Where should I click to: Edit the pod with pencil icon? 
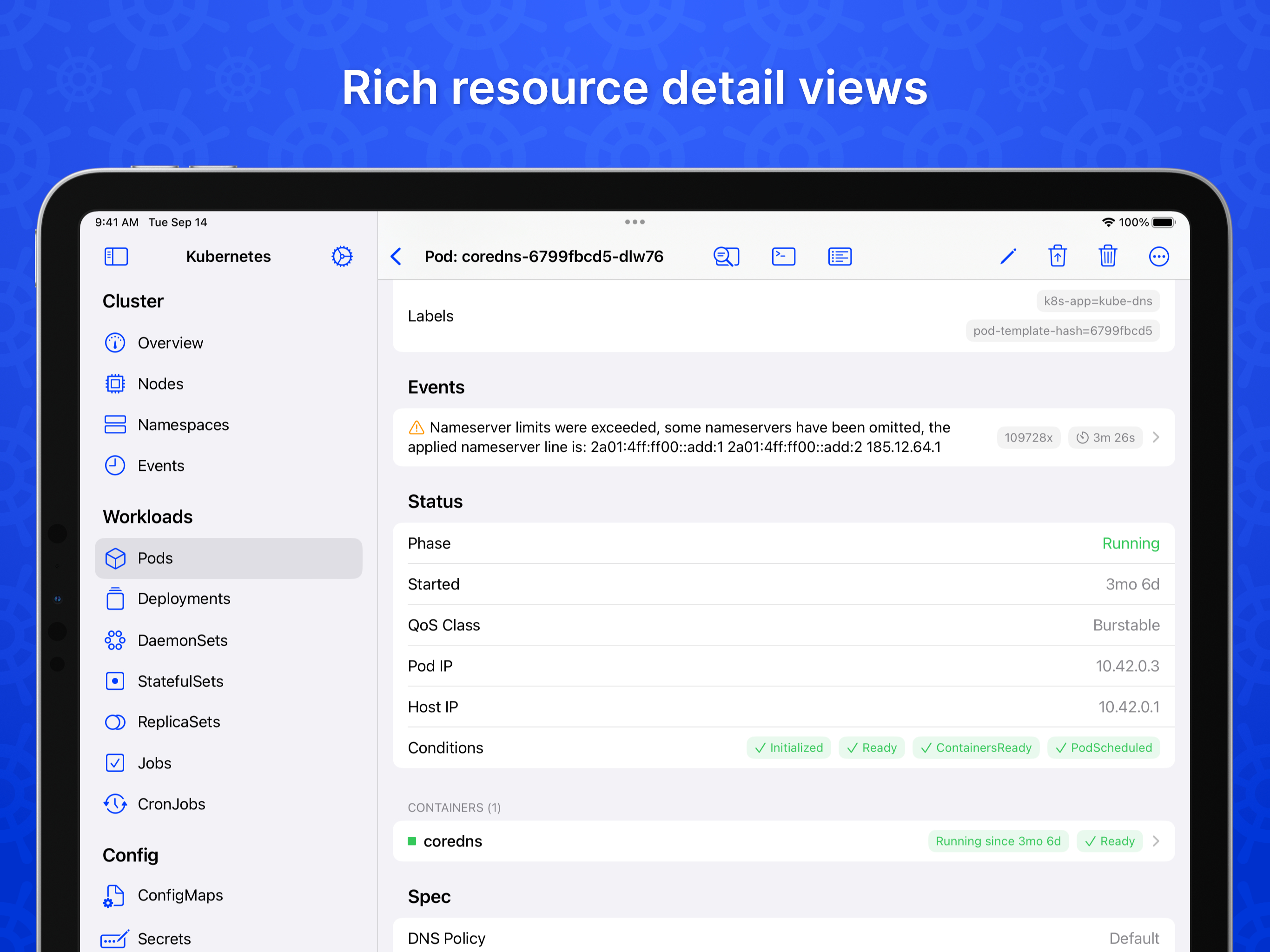point(1008,256)
